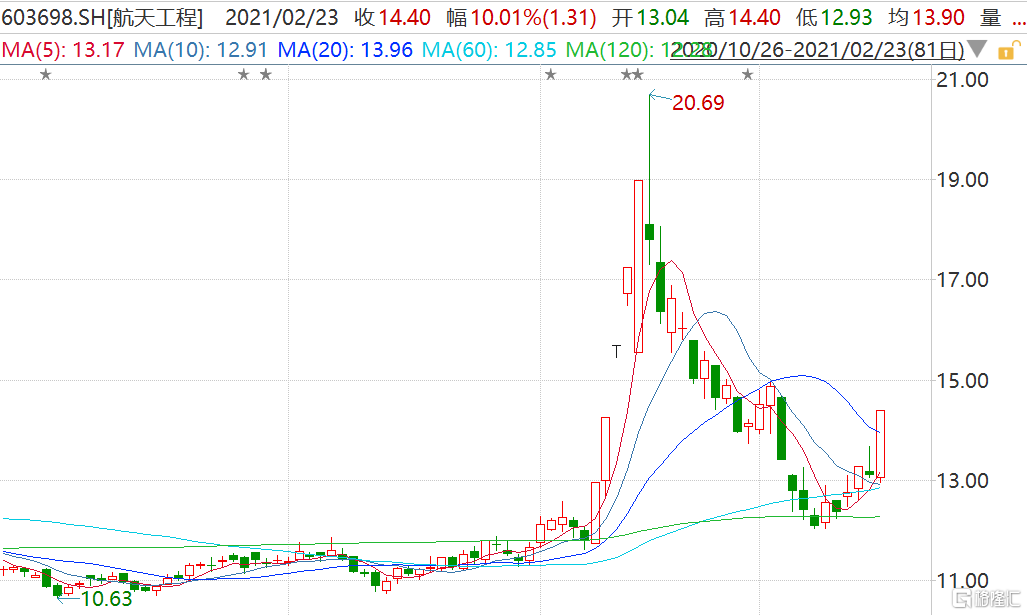Select the MA(20): 13.96 indicator label

pyautogui.click(x=345, y=50)
